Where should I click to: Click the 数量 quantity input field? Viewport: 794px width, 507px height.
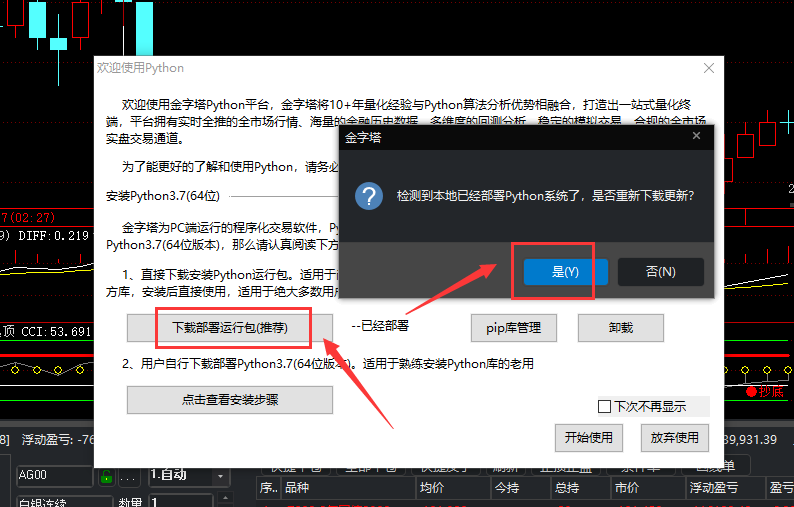click(181, 501)
